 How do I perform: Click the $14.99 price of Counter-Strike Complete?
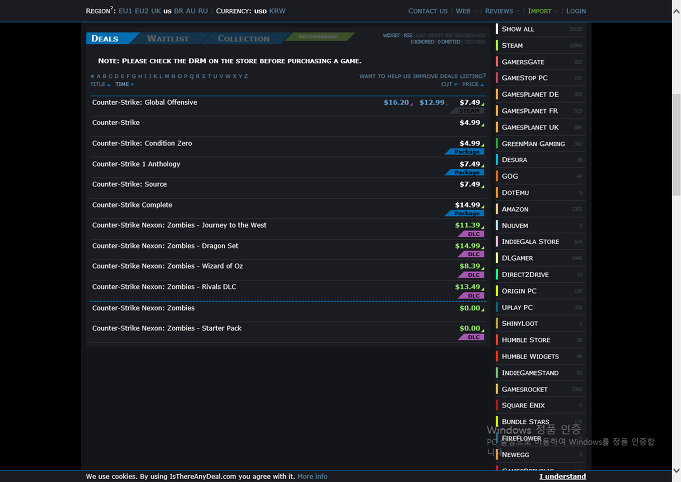pyautogui.click(x=468, y=205)
